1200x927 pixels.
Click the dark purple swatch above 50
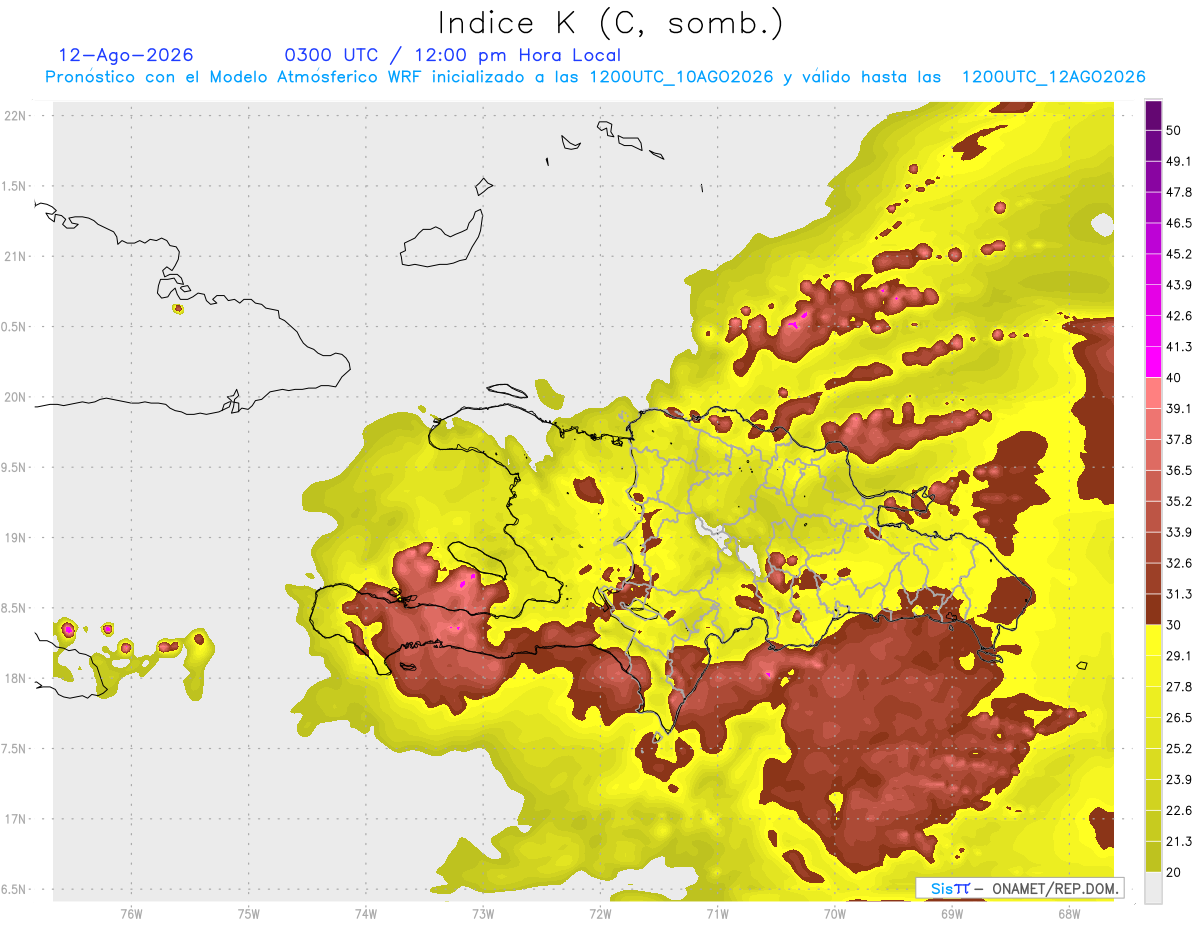click(x=1153, y=116)
